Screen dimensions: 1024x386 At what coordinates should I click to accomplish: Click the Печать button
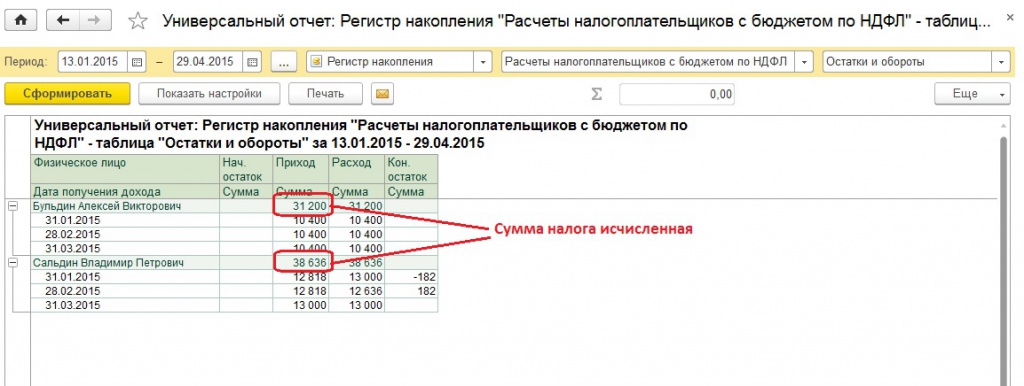click(325, 94)
